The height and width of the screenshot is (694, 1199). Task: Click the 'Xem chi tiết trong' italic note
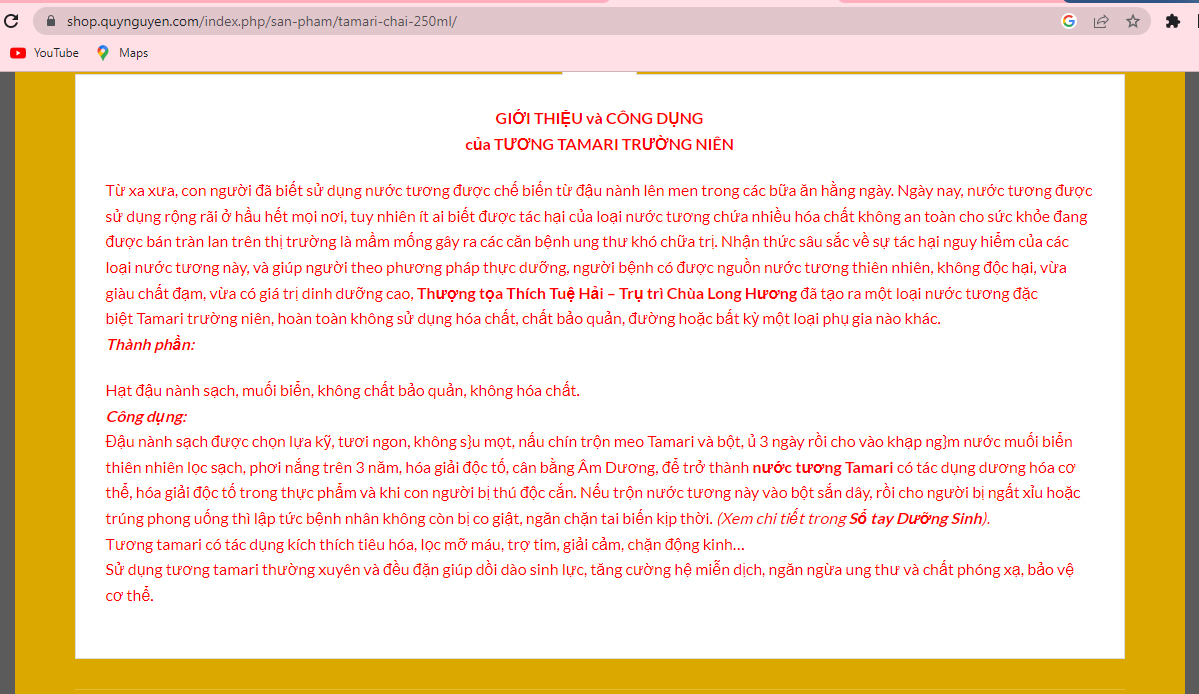coord(782,519)
